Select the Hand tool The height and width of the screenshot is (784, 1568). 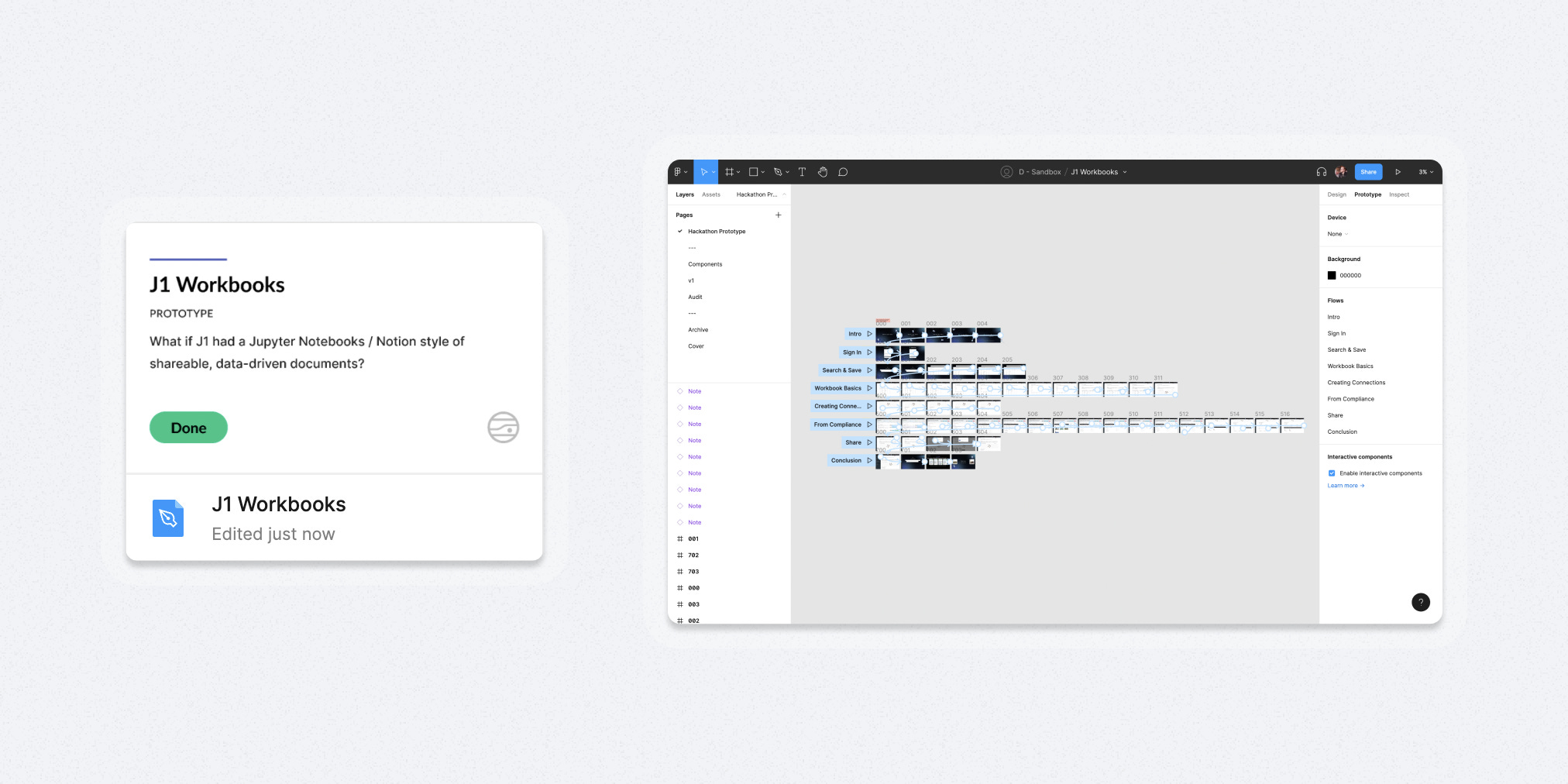[823, 172]
